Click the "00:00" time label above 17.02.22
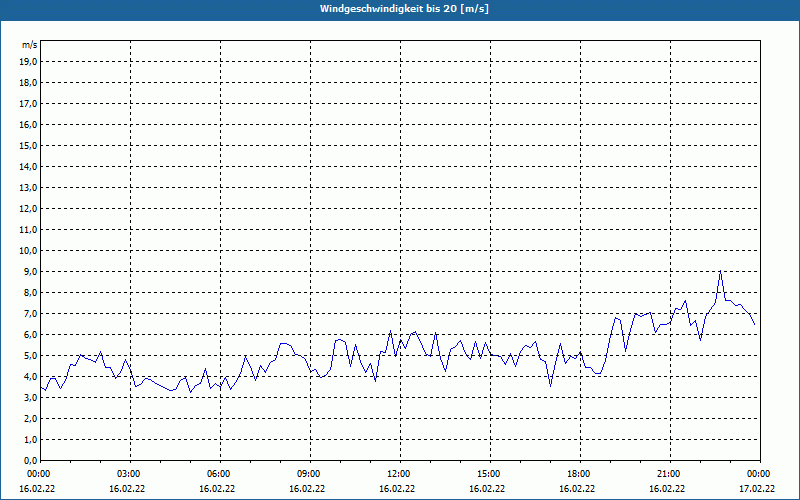800x500 pixels. 758,474
